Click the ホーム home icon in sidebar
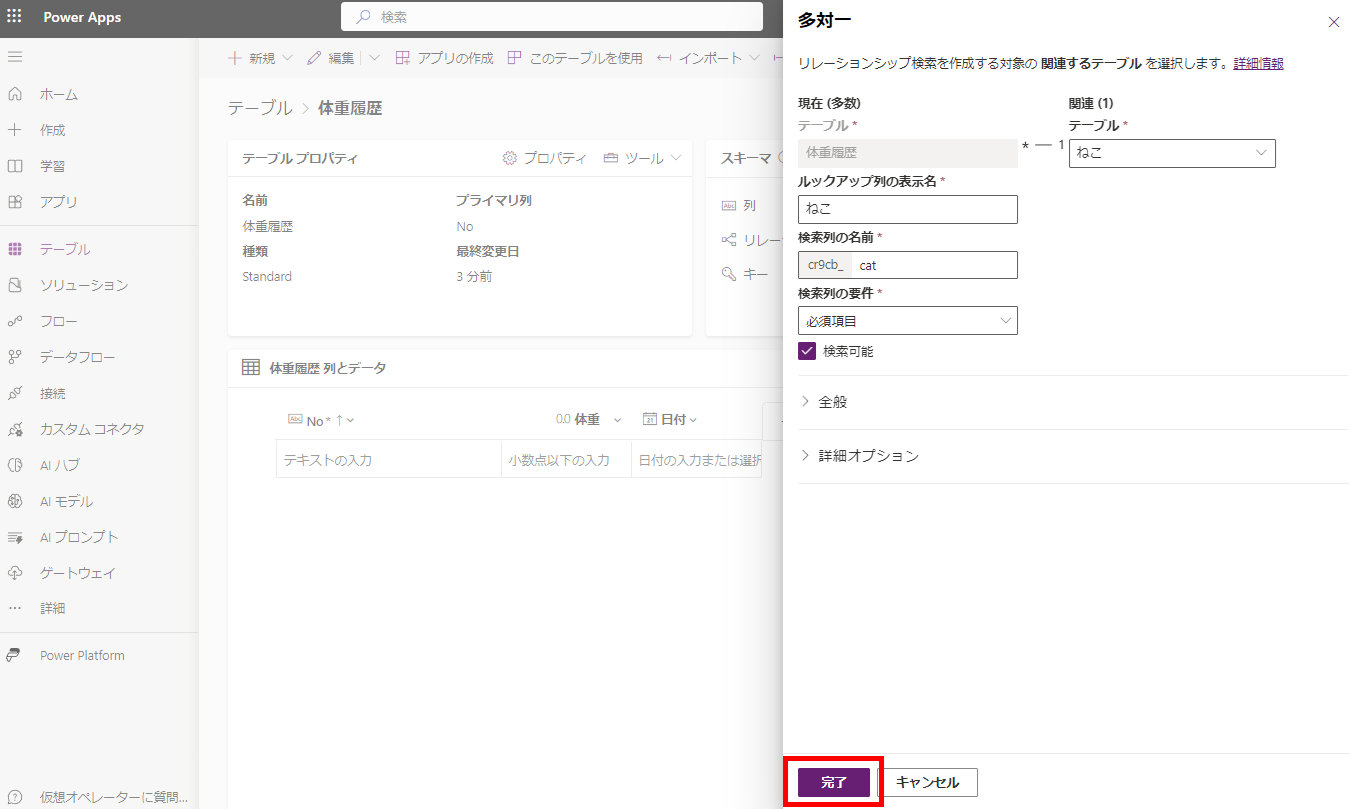 click(x=15, y=94)
